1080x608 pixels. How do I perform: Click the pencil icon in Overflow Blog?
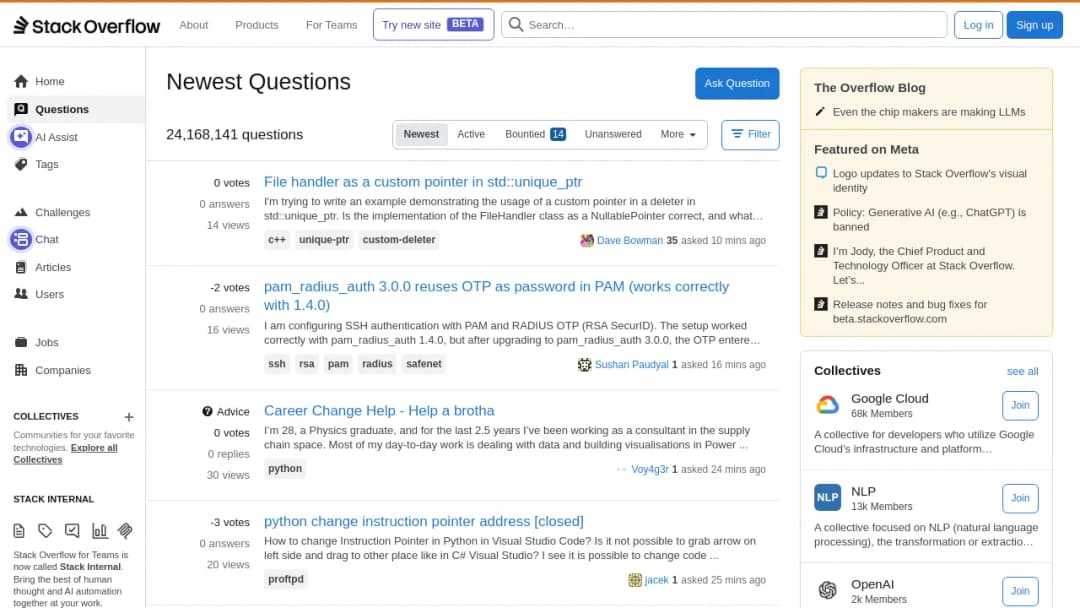pyautogui.click(x=820, y=112)
